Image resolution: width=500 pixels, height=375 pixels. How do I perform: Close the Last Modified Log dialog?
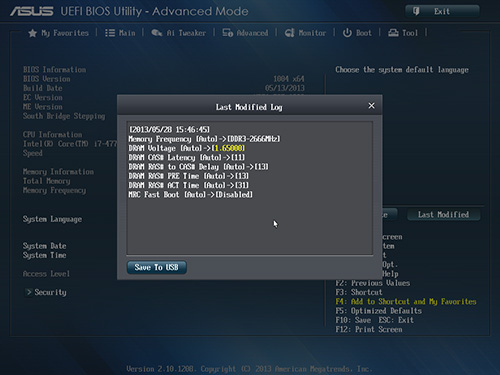(x=371, y=106)
